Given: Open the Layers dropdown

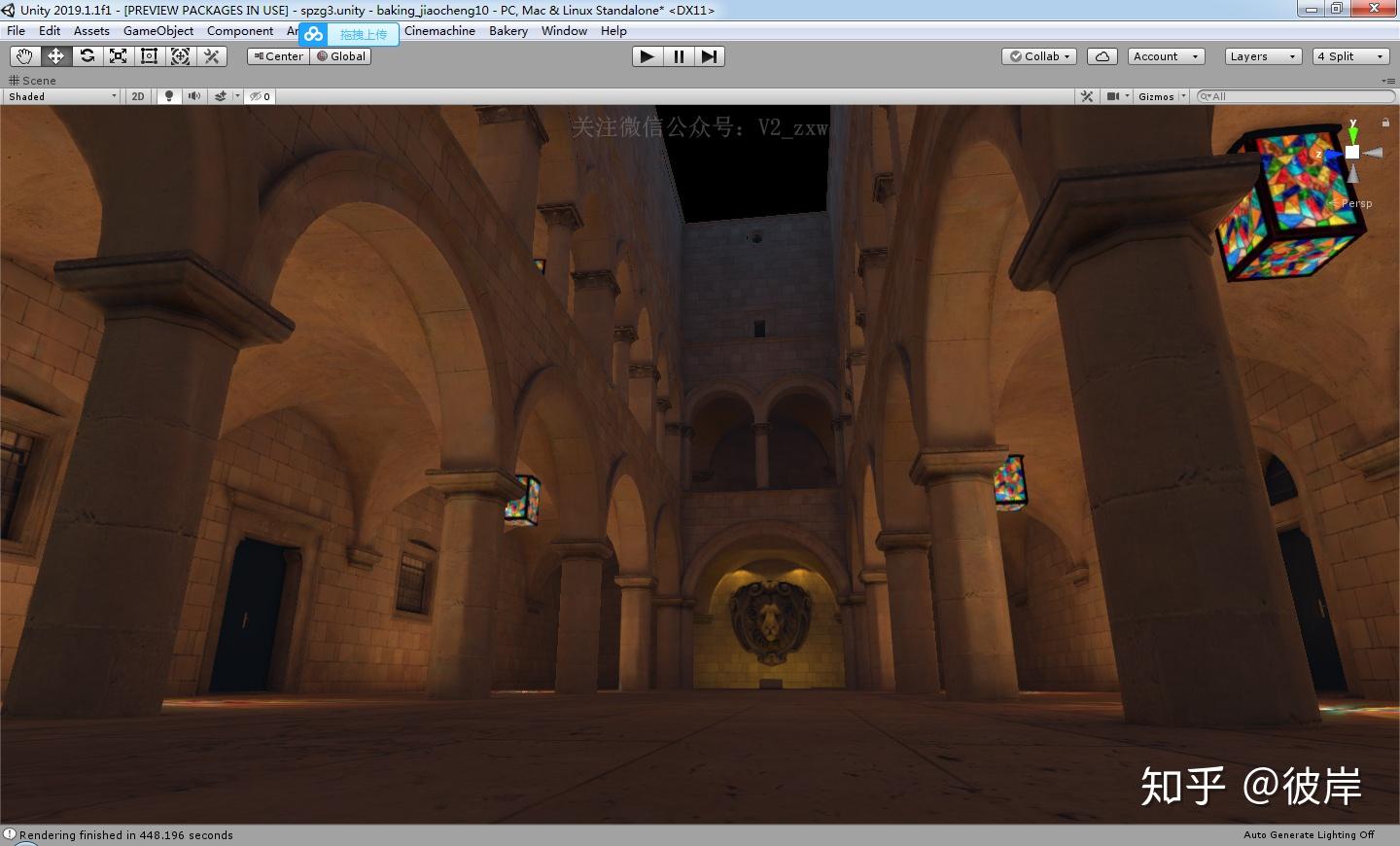Looking at the screenshot, I should [1263, 56].
